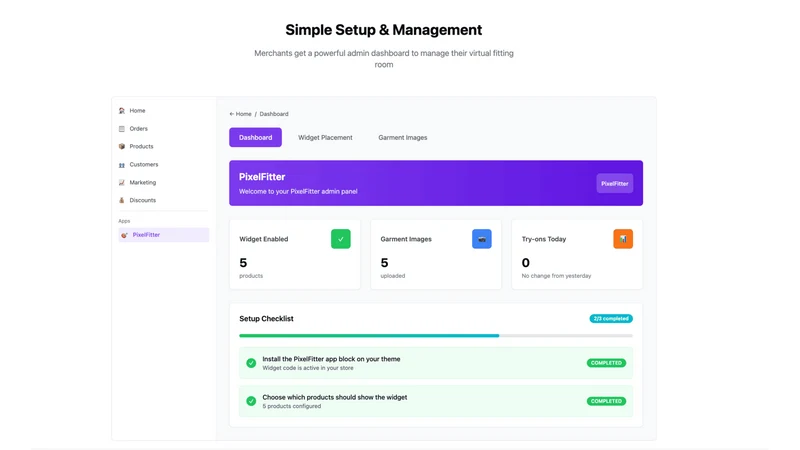Click the blue Garment Images icon
The width and height of the screenshot is (800, 450).
pos(482,239)
